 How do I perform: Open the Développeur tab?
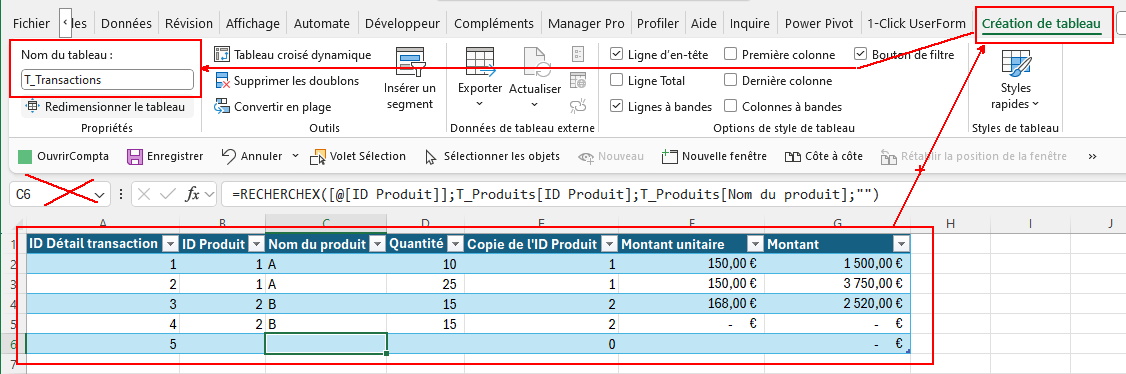(x=403, y=24)
